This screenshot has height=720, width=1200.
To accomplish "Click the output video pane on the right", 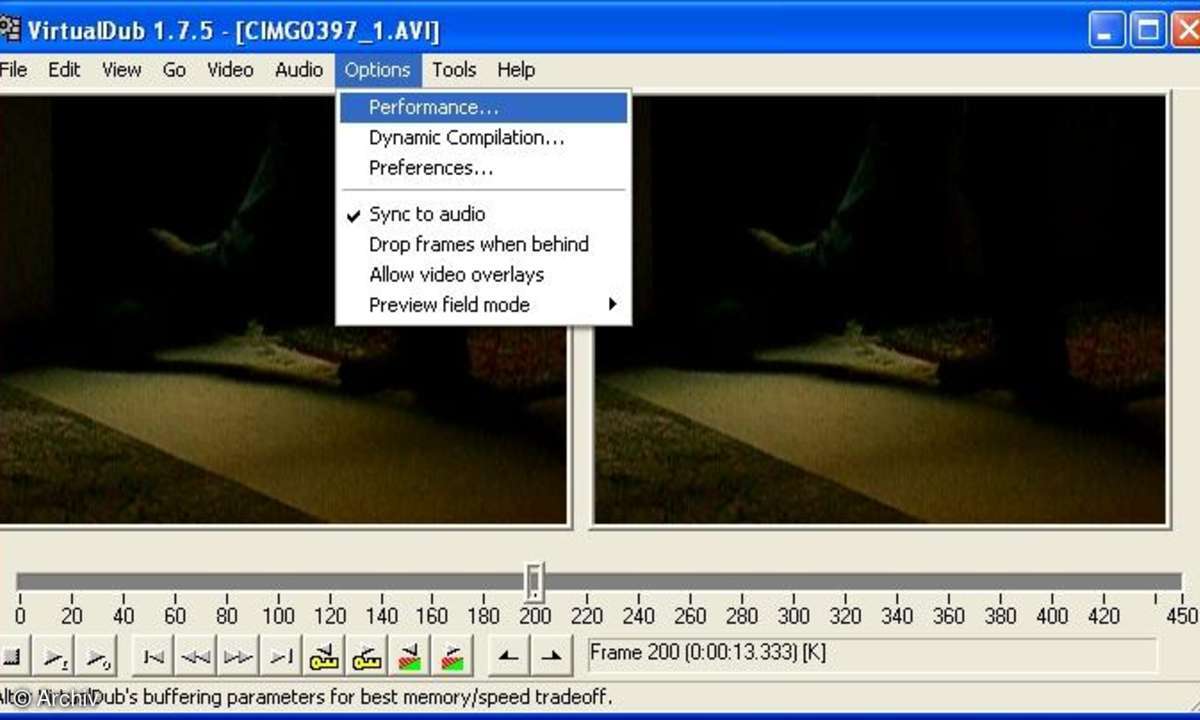I will (x=880, y=310).
